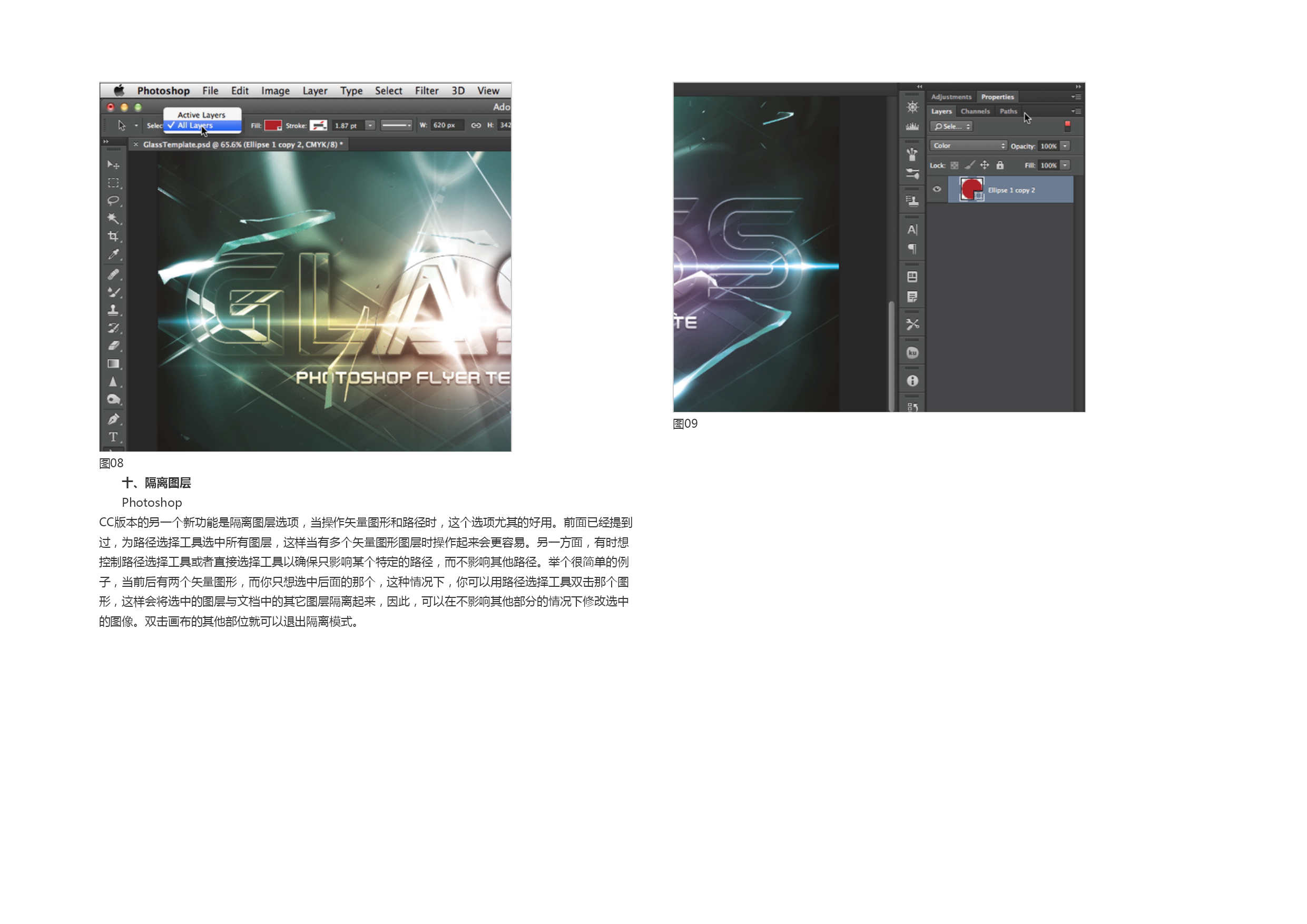This screenshot has width=1307, height=924.
Task: Select the Crop tool
Action: (113, 236)
